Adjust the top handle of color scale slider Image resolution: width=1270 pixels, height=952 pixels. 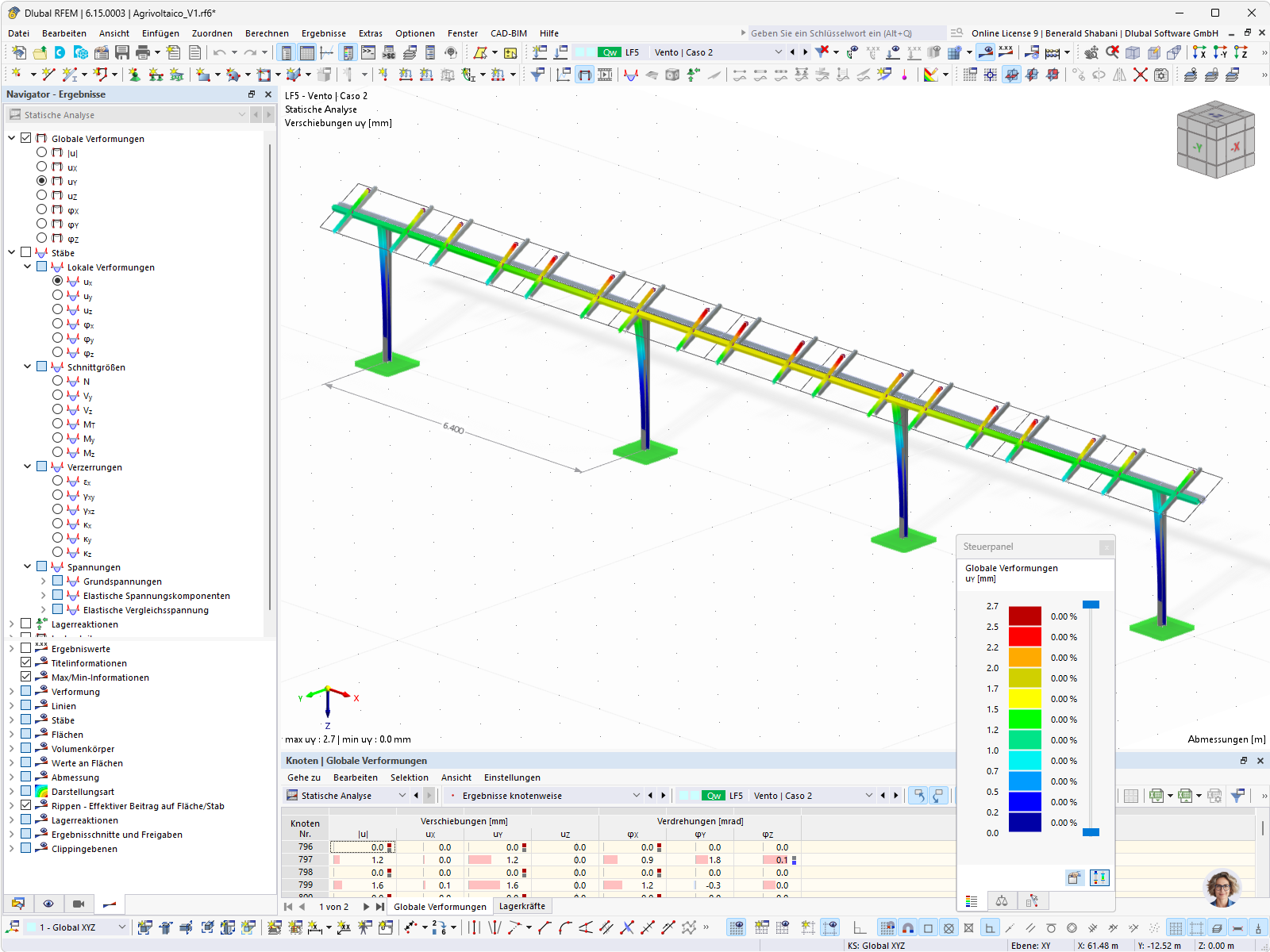(1091, 605)
